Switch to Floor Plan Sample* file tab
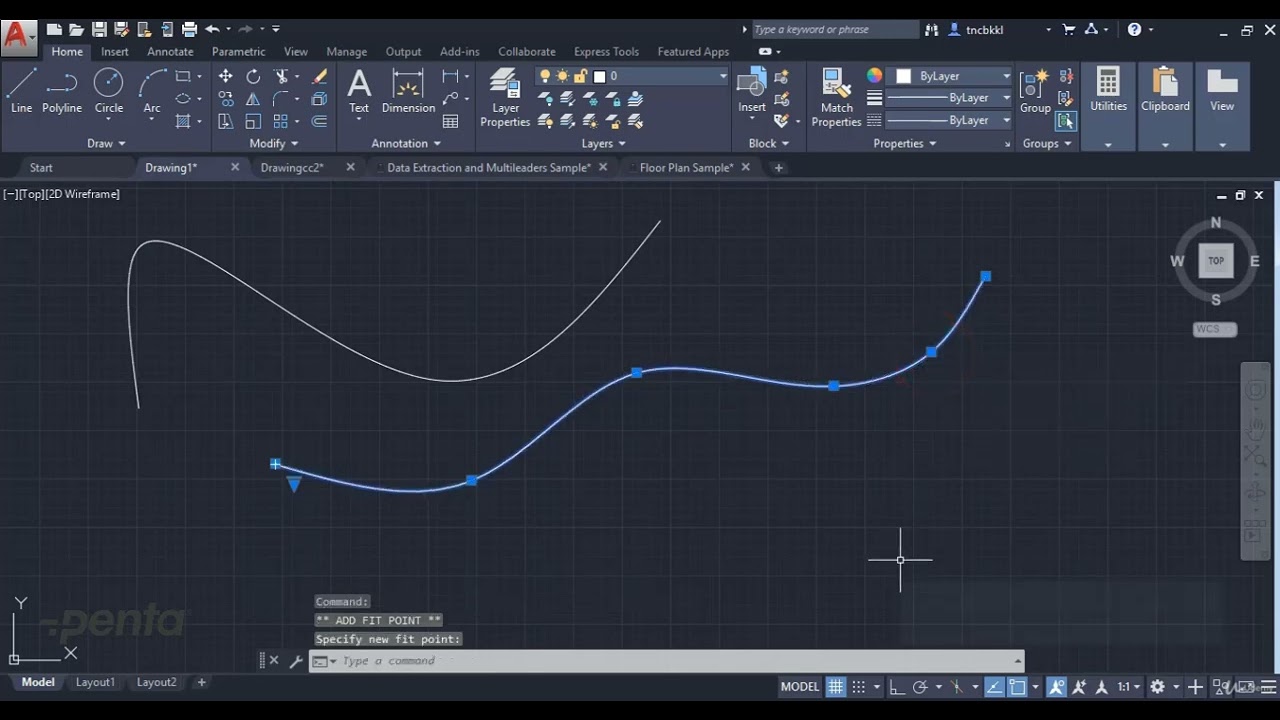 [x=686, y=168]
